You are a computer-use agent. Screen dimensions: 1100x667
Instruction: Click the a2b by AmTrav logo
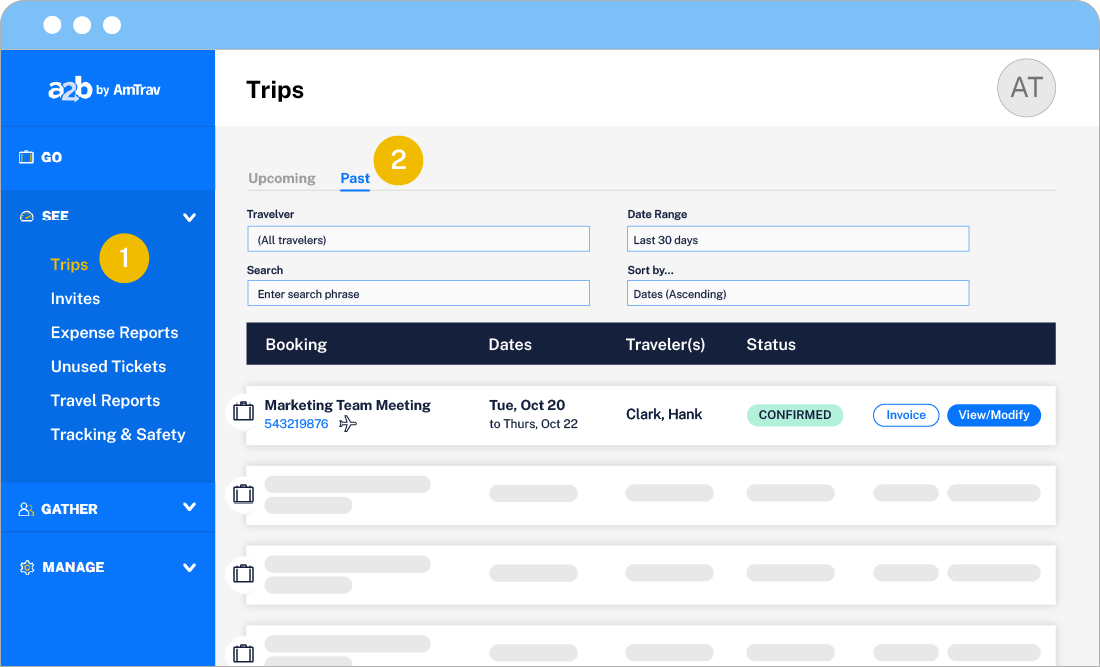(104, 89)
